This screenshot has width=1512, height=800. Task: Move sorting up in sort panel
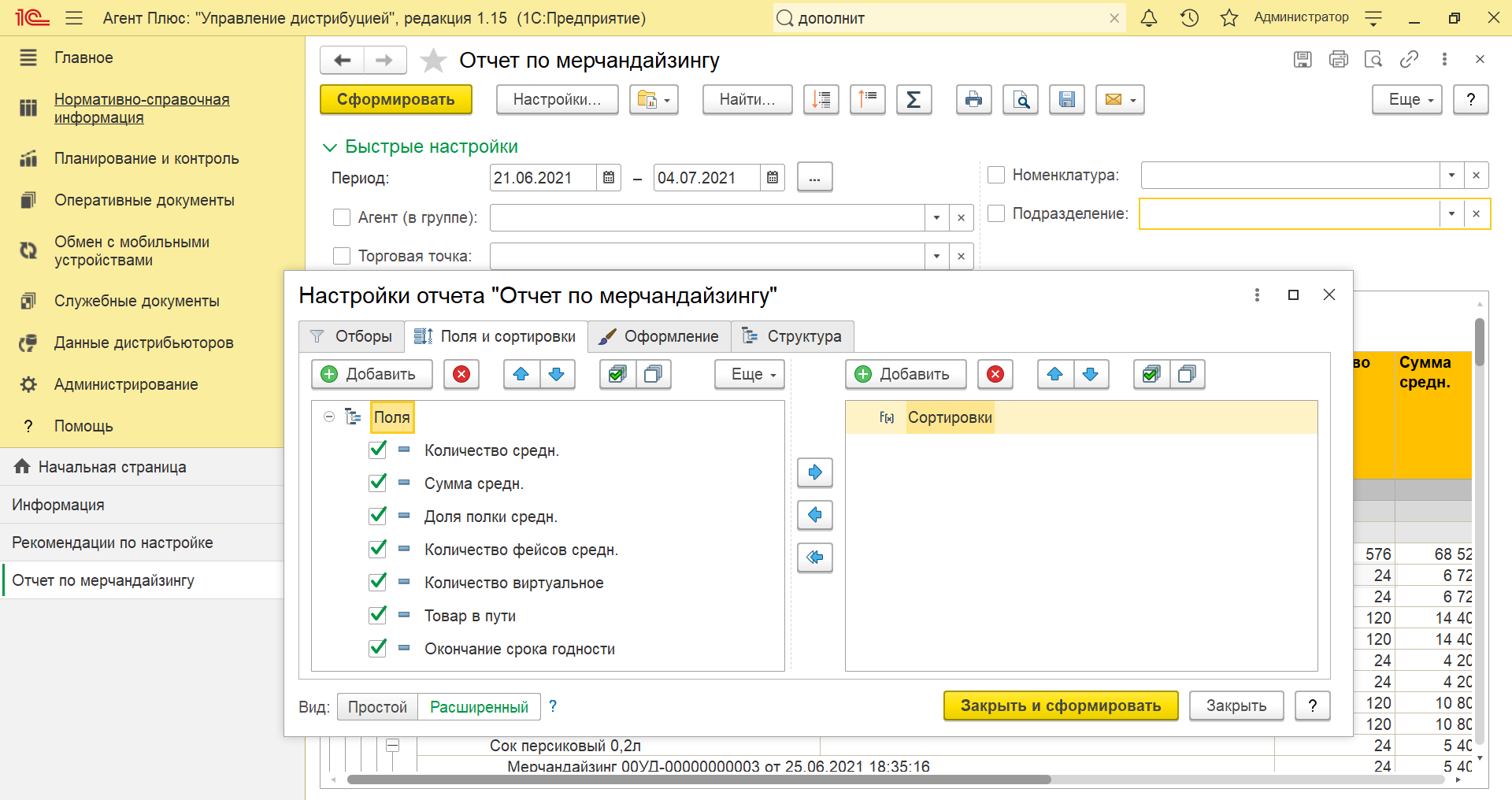[1055, 375]
